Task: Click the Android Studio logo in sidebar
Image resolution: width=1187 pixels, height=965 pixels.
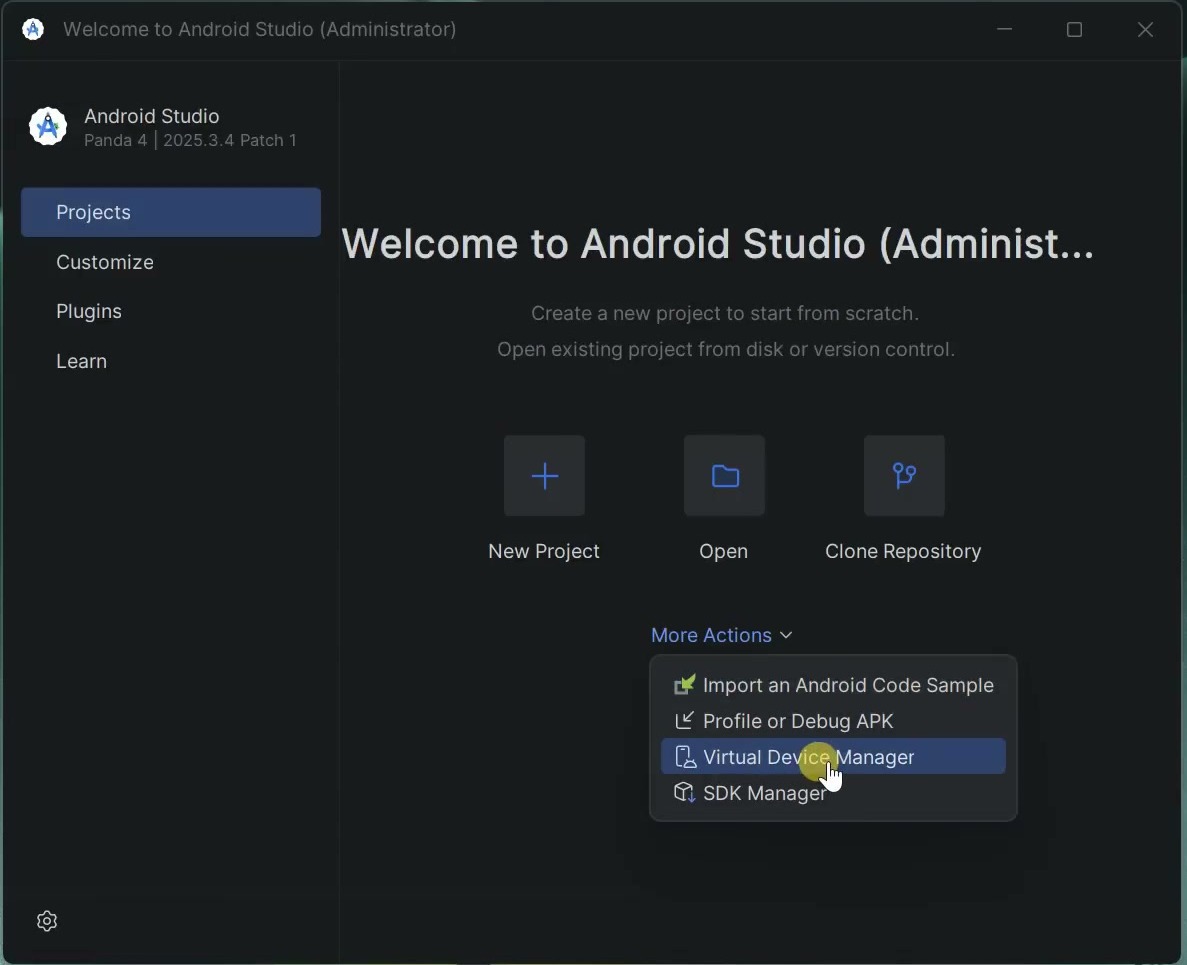Action: pyautogui.click(x=48, y=126)
